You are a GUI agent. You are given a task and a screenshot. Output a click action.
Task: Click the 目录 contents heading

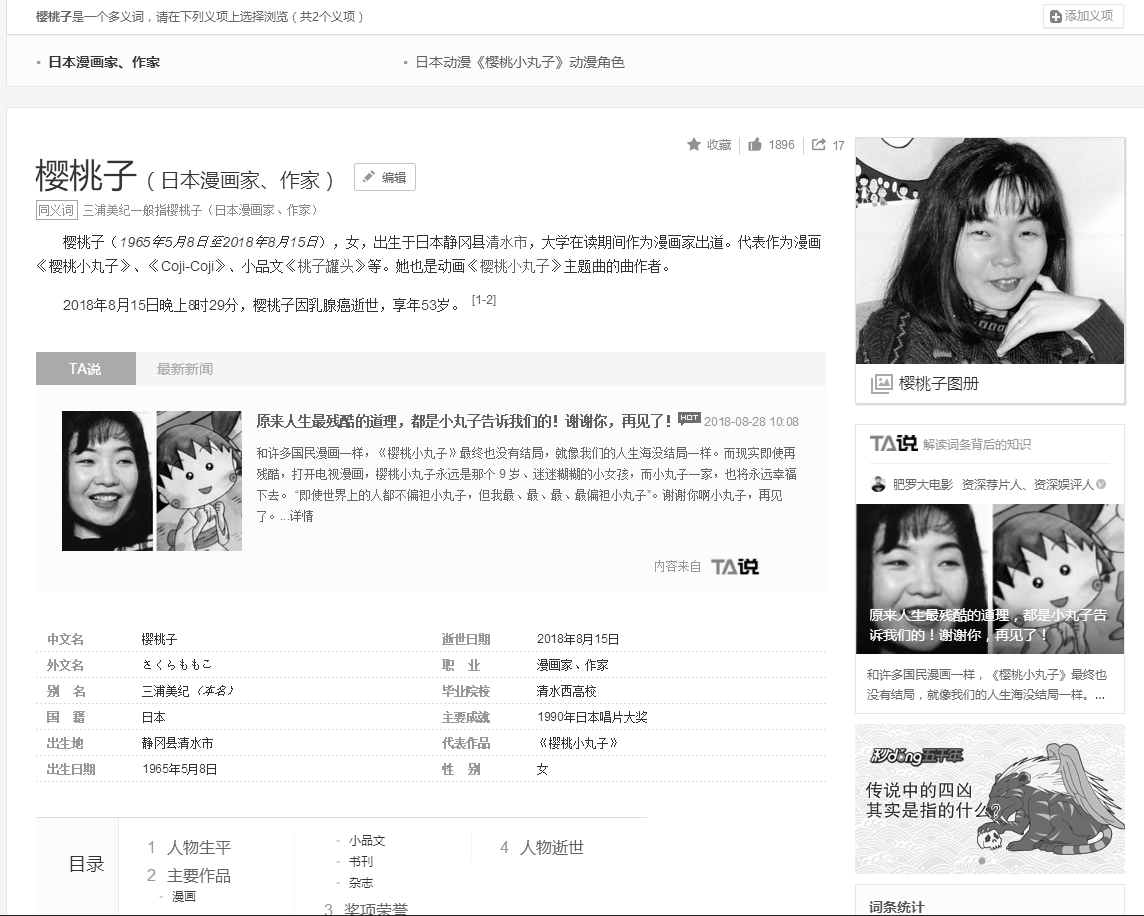(87, 864)
